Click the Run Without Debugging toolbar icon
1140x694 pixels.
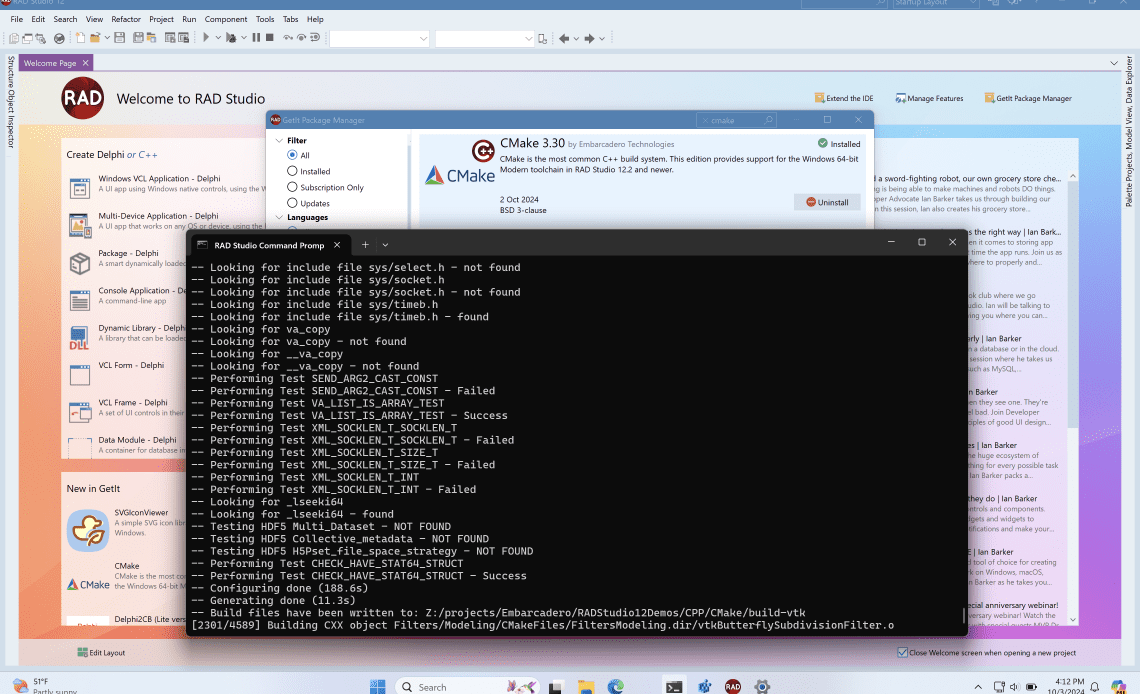point(231,38)
